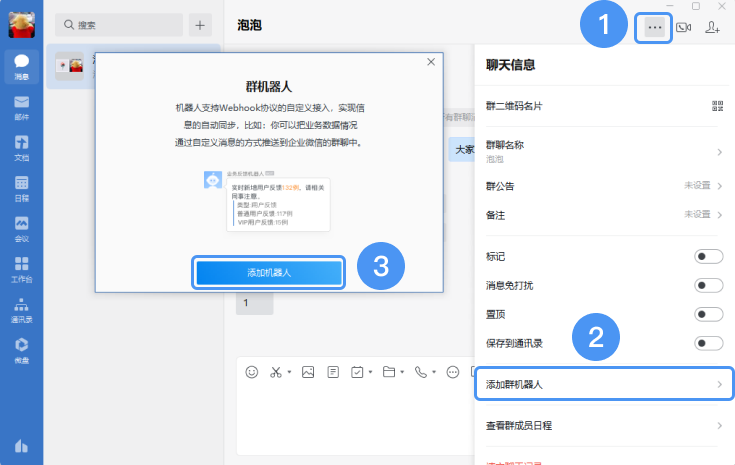This screenshot has width=735, height=465.
Task: Go to 日程 (Calendar) in the sidebar
Action: tap(21, 187)
